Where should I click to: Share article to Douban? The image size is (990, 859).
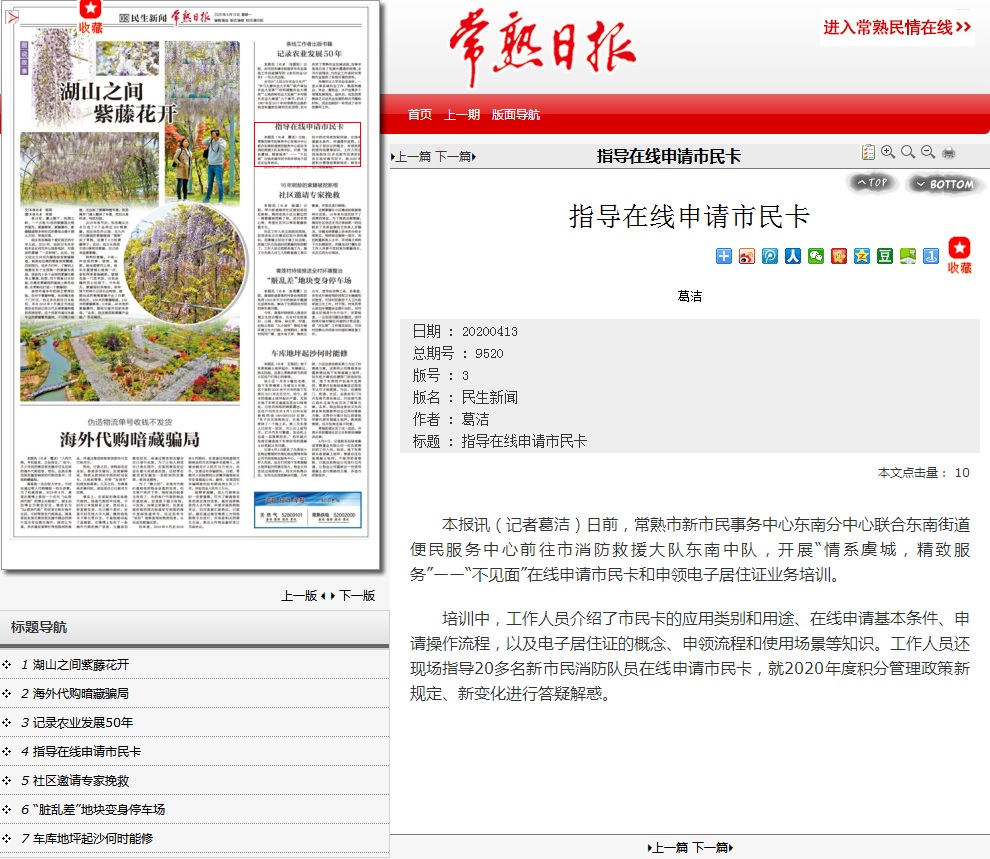click(885, 256)
